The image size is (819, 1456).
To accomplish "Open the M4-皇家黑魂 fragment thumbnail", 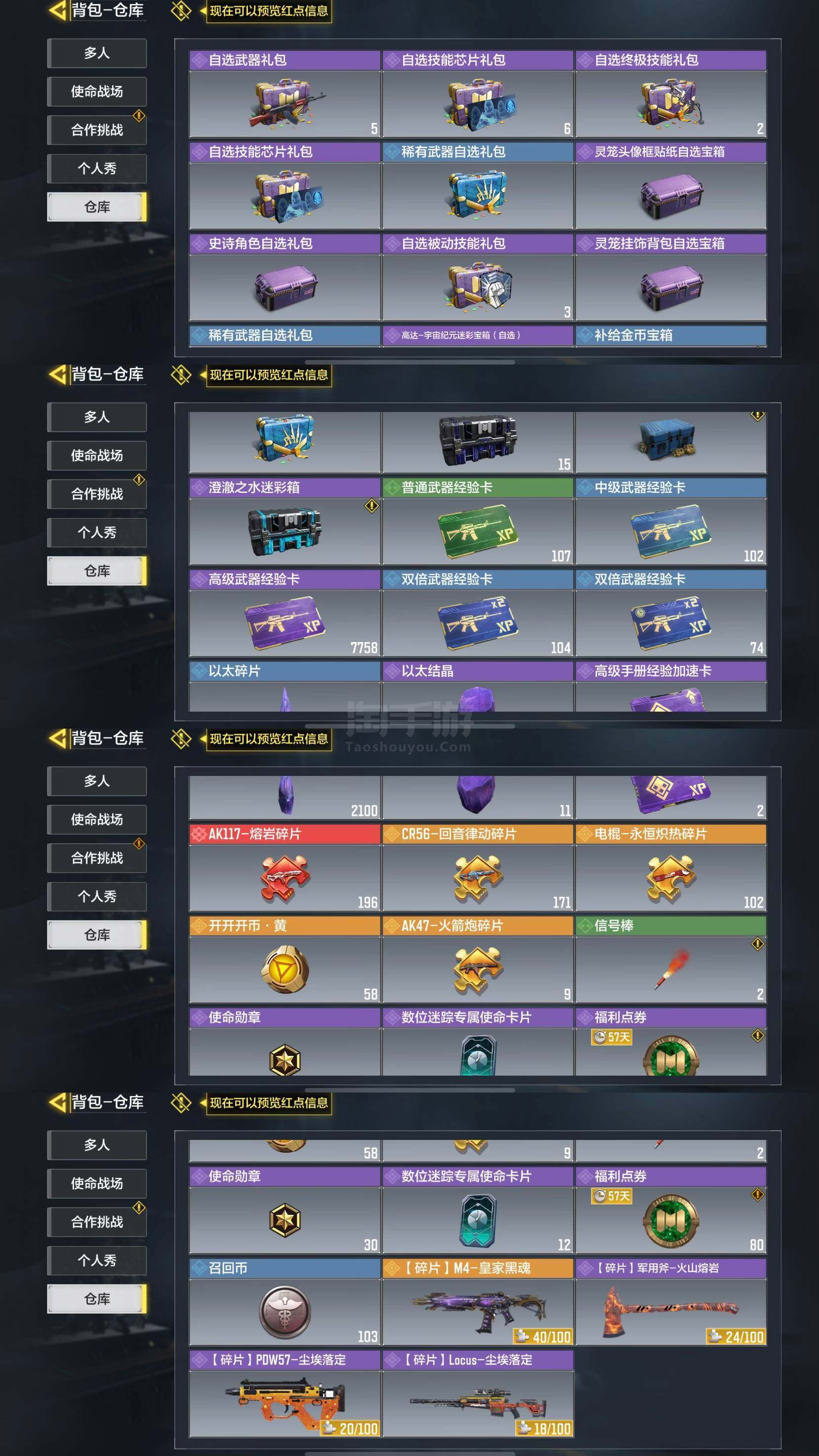I will (478, 1302).
